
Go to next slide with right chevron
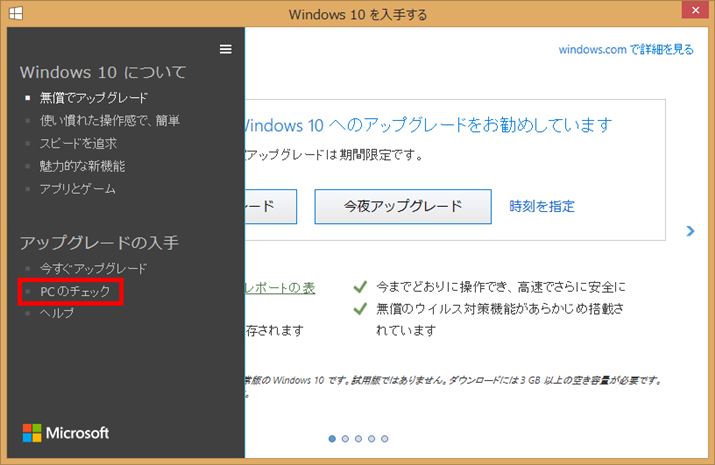click(690, 231)
